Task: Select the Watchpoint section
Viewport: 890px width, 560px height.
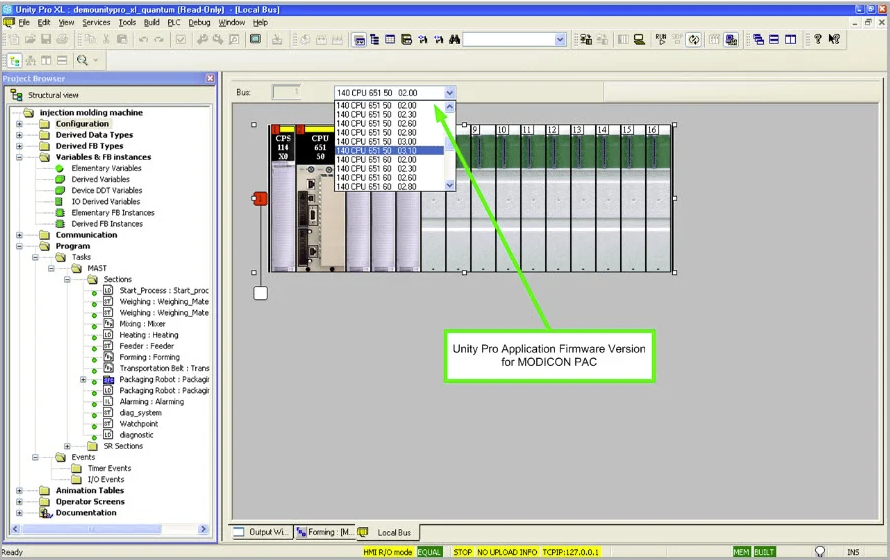Action: click(138, 424)
